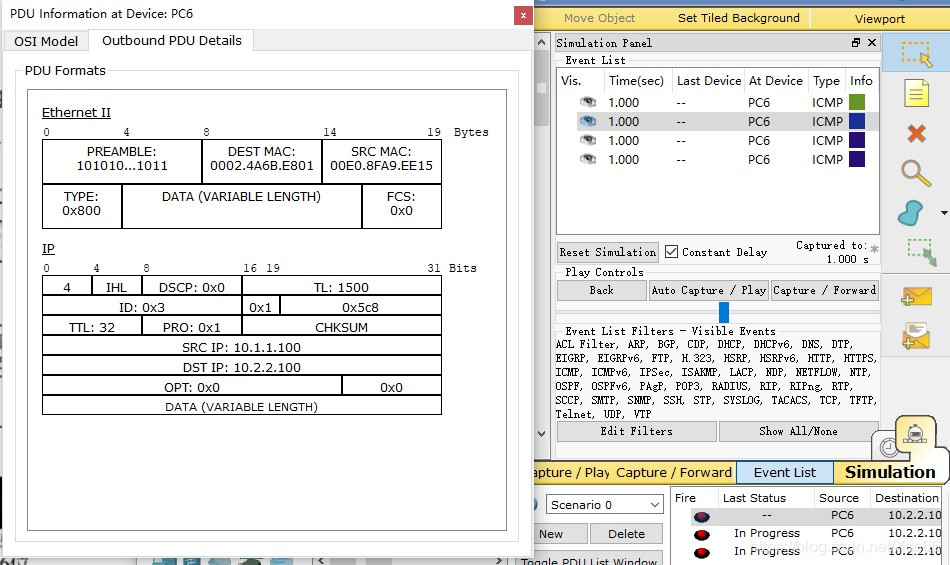
Task: Click Set Tiled Background
Action: 739,18
